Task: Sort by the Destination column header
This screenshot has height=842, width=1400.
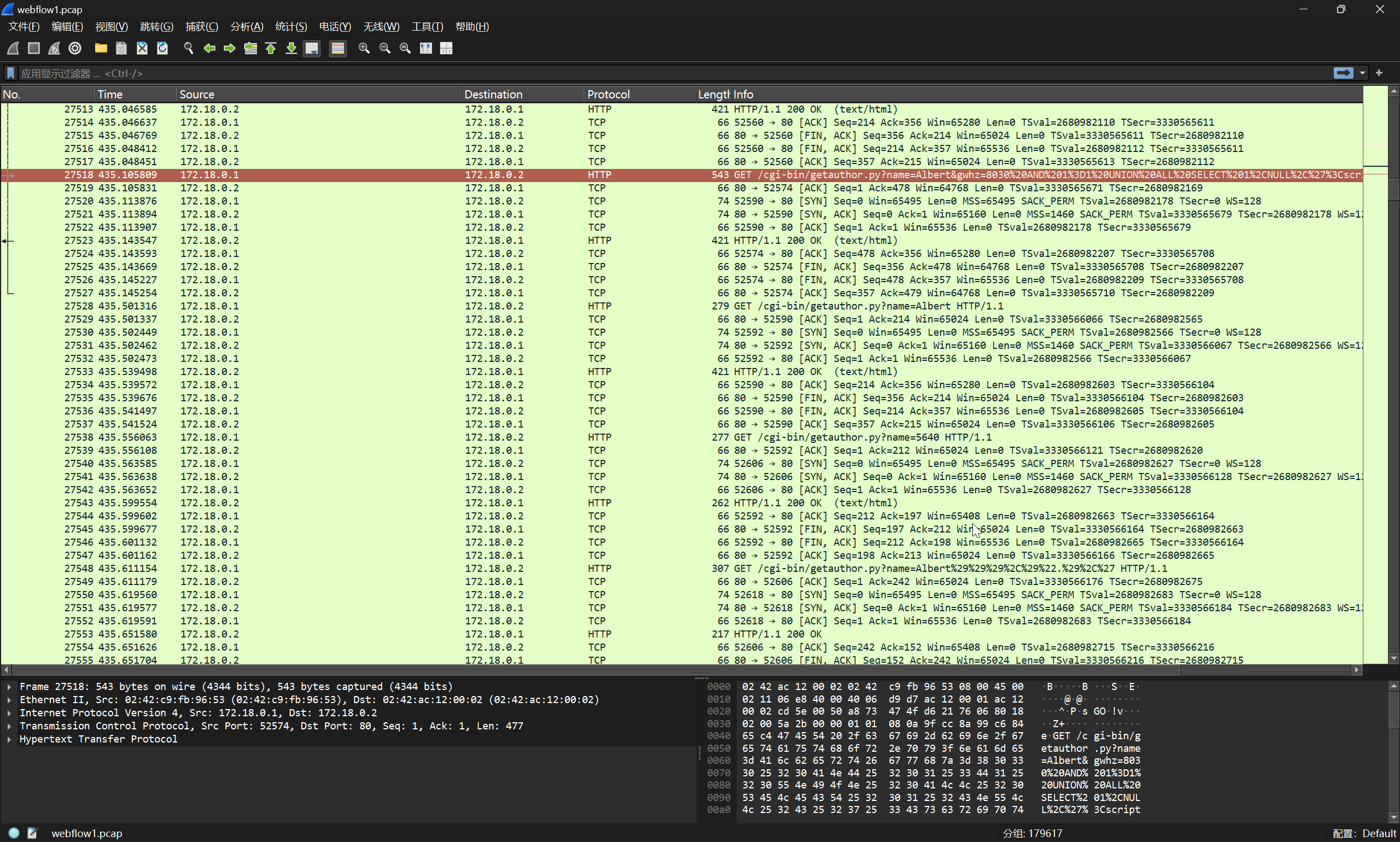Action: [x=522, y=94]
